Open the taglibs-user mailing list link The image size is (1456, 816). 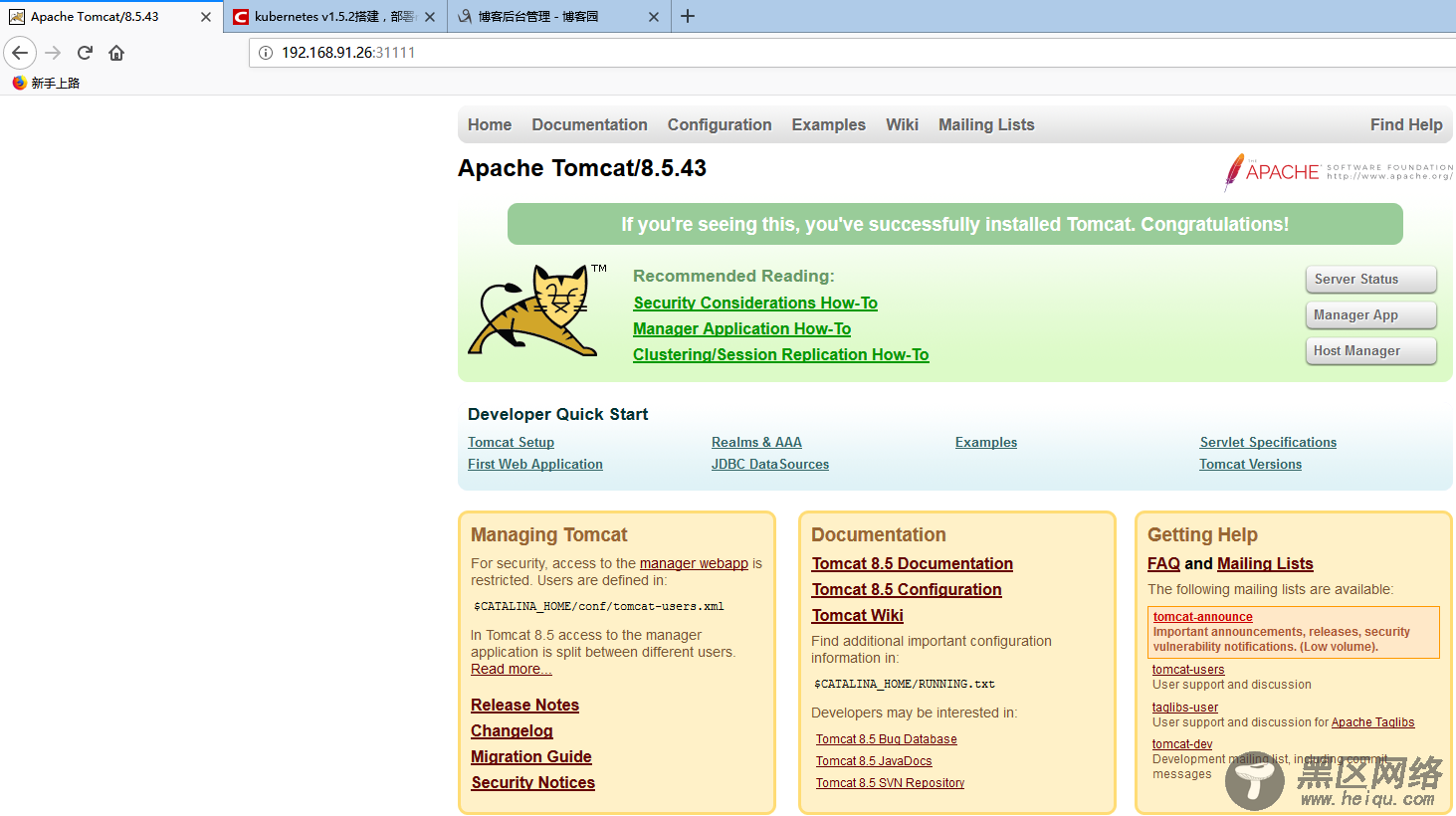coord(1185,708)
